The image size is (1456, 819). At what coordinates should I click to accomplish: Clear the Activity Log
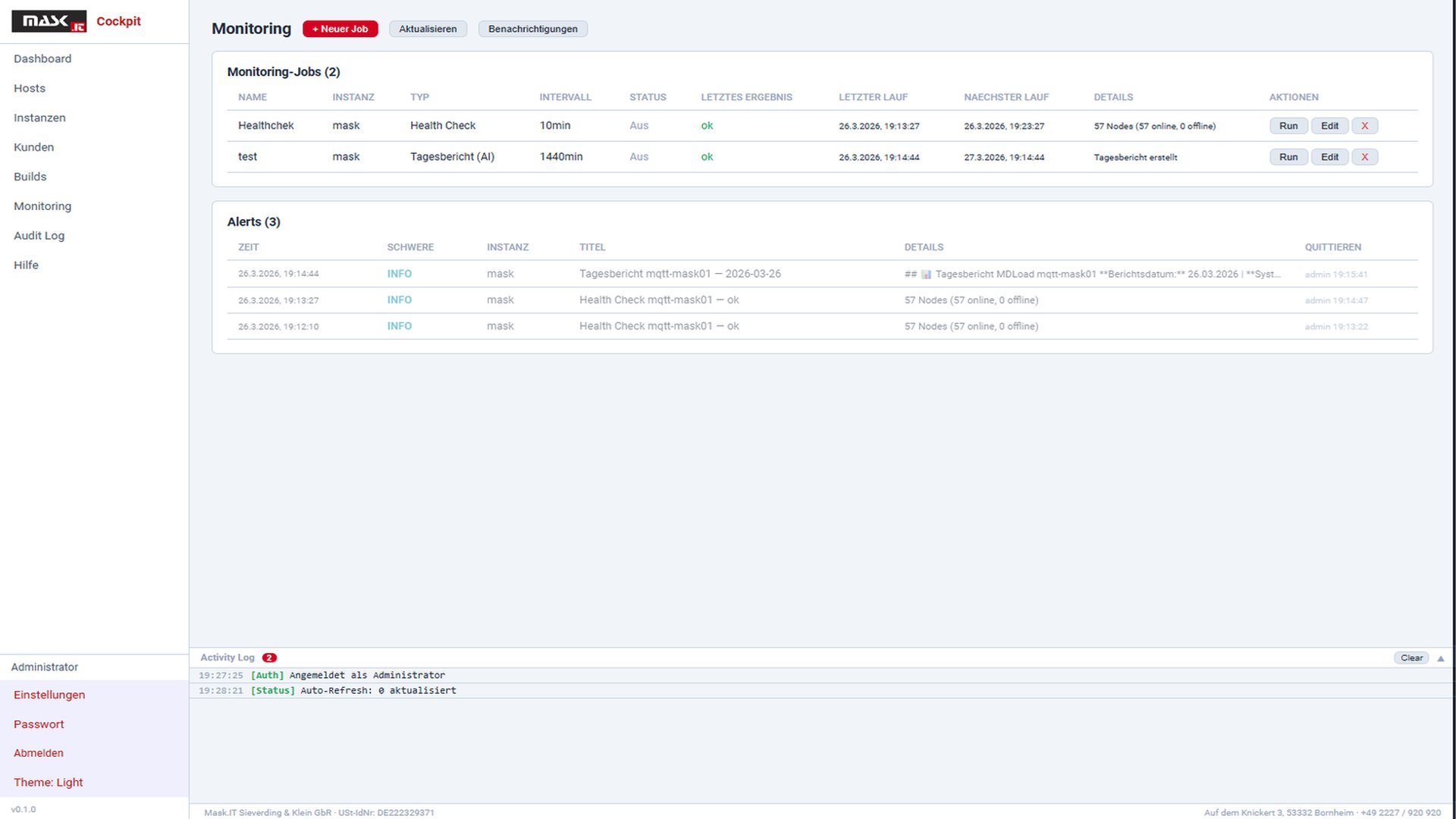coord(1410,657)
